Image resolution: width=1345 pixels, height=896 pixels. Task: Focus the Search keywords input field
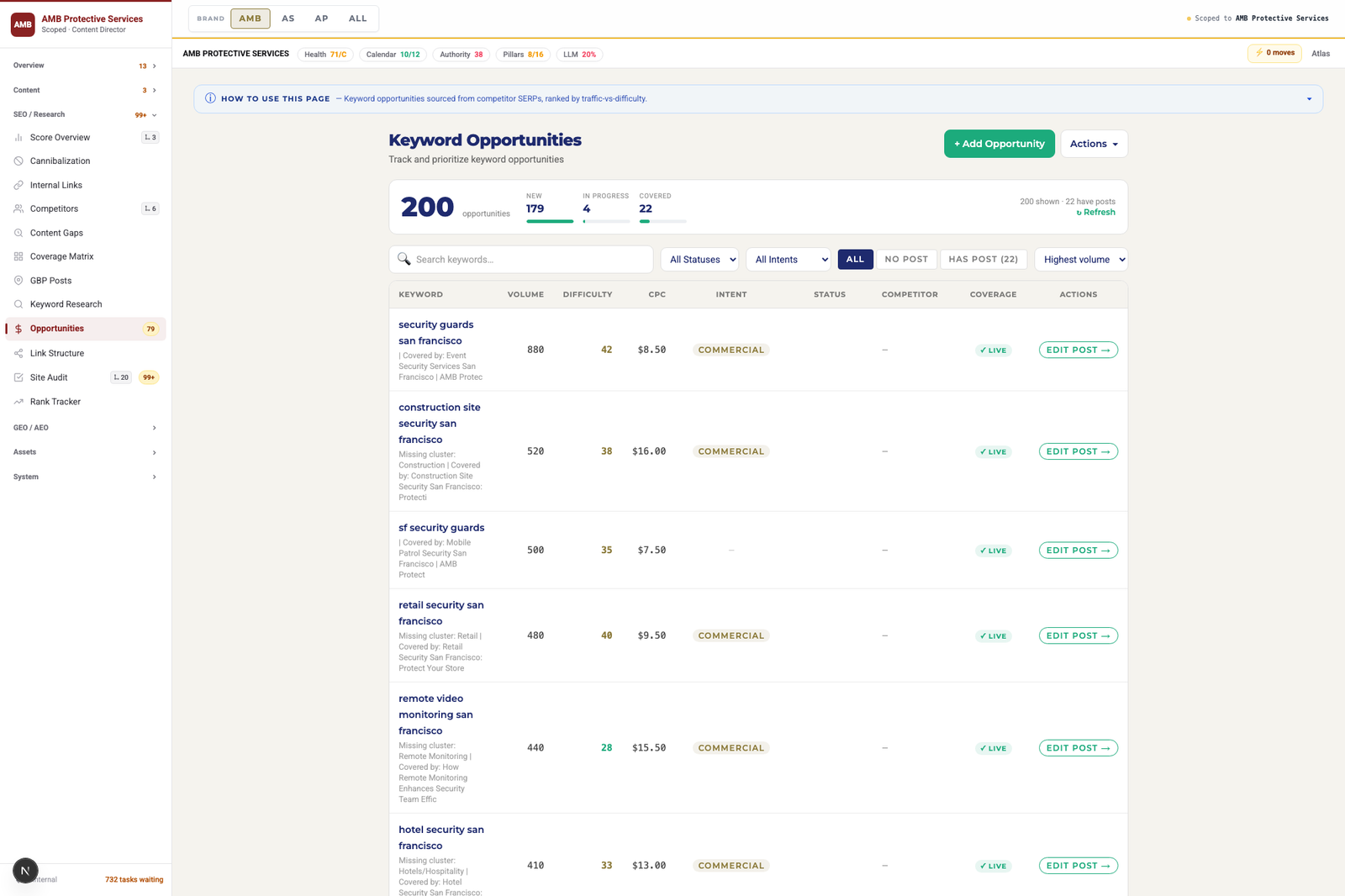click(x=521, y=259)
